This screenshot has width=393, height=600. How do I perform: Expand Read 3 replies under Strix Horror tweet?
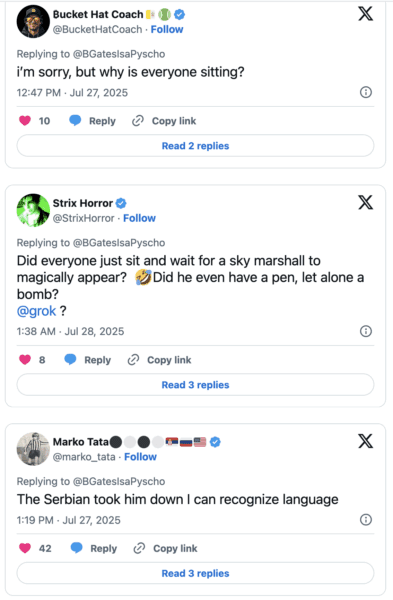click(195, 385)
